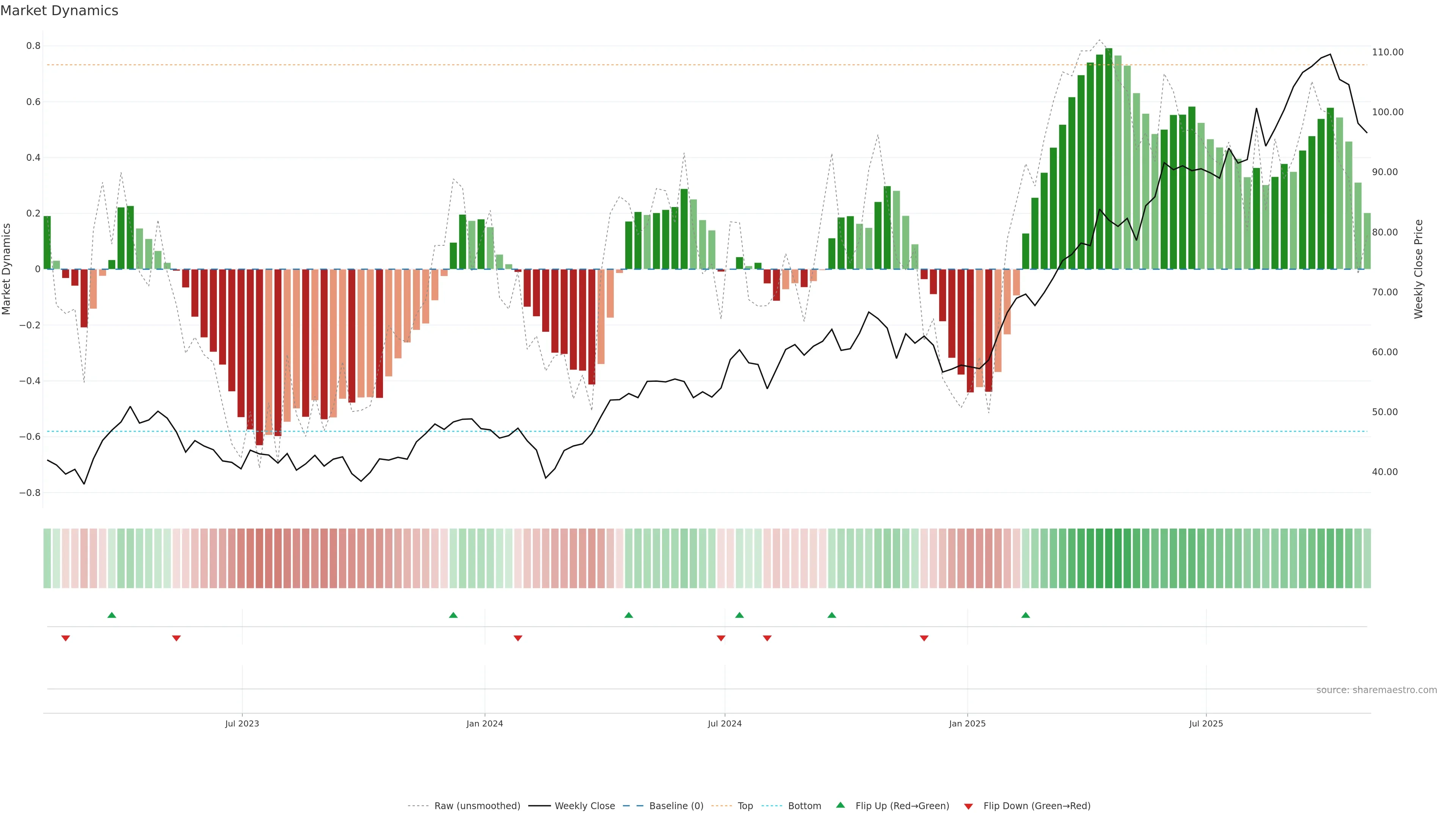Click the red flip-down marker after Jan 2024
Screen dimensions: 1456x819
tap(518, 638)
